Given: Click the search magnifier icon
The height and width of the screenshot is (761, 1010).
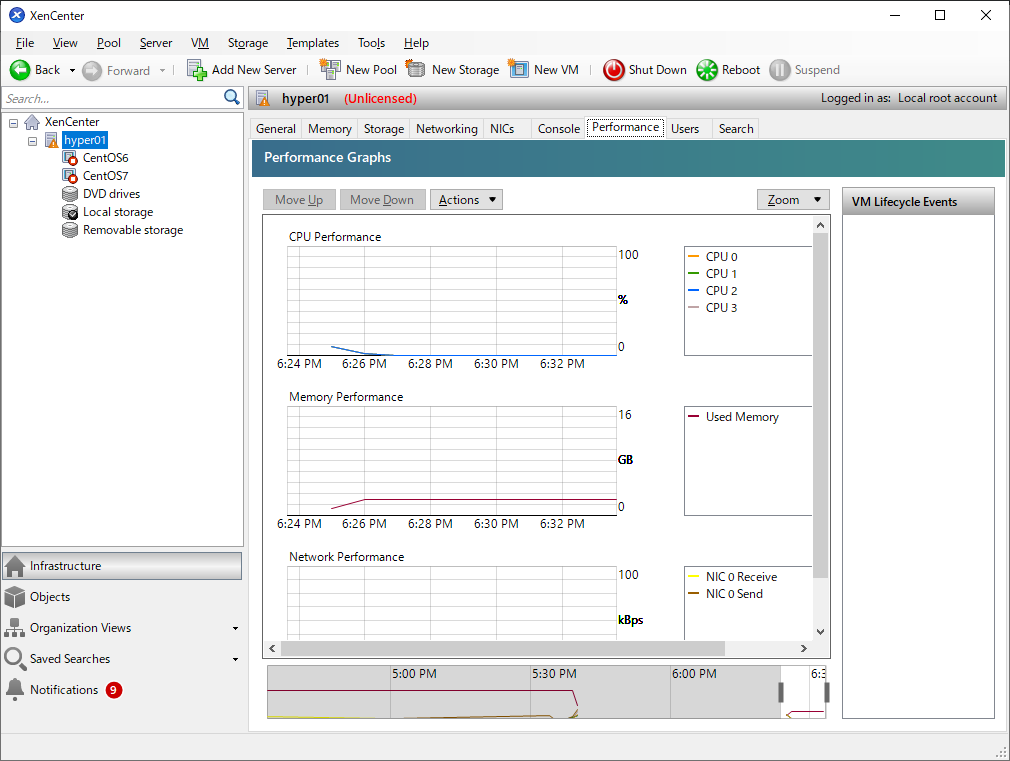Looking at the screenshot, I should (231, 97).
